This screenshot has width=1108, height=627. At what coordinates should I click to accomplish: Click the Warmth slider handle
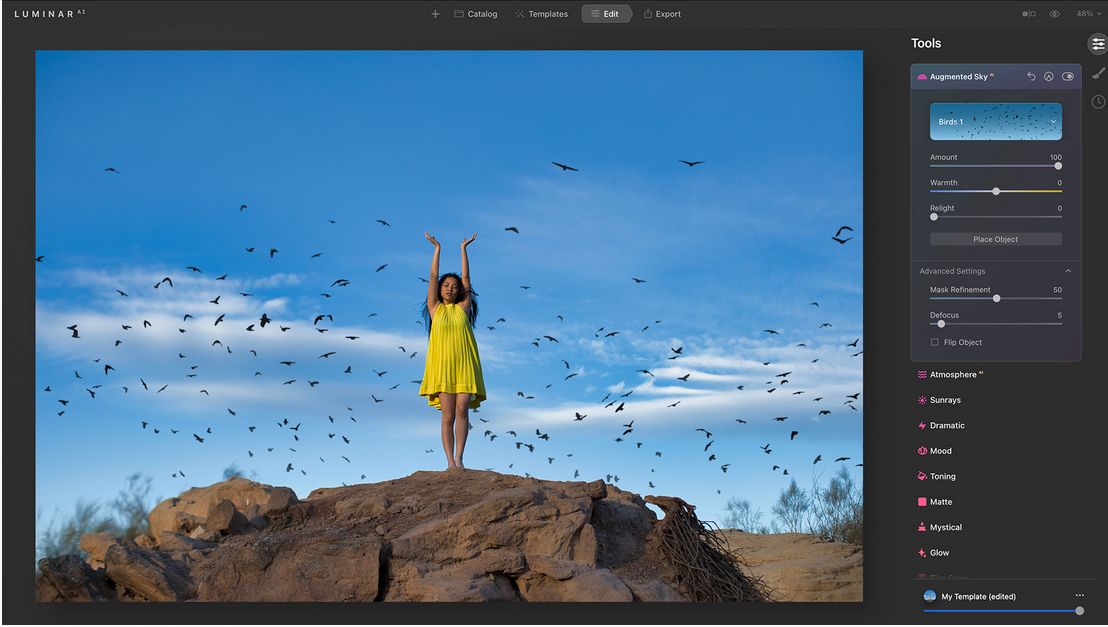click(996, 191)
